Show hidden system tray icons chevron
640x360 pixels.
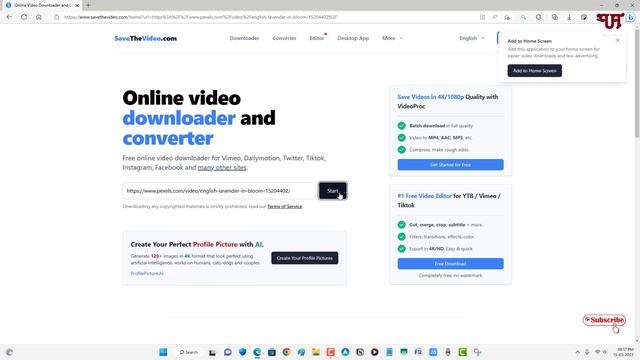(x=577, y=352)
